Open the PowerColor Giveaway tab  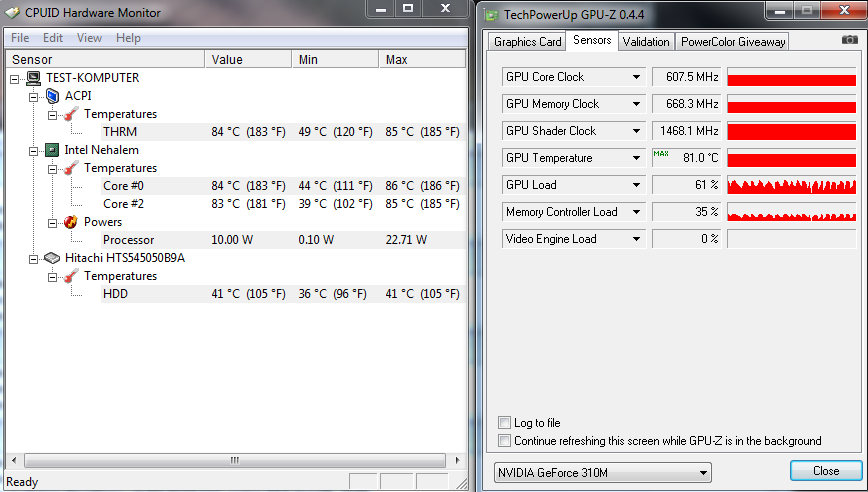click(732, 42)
